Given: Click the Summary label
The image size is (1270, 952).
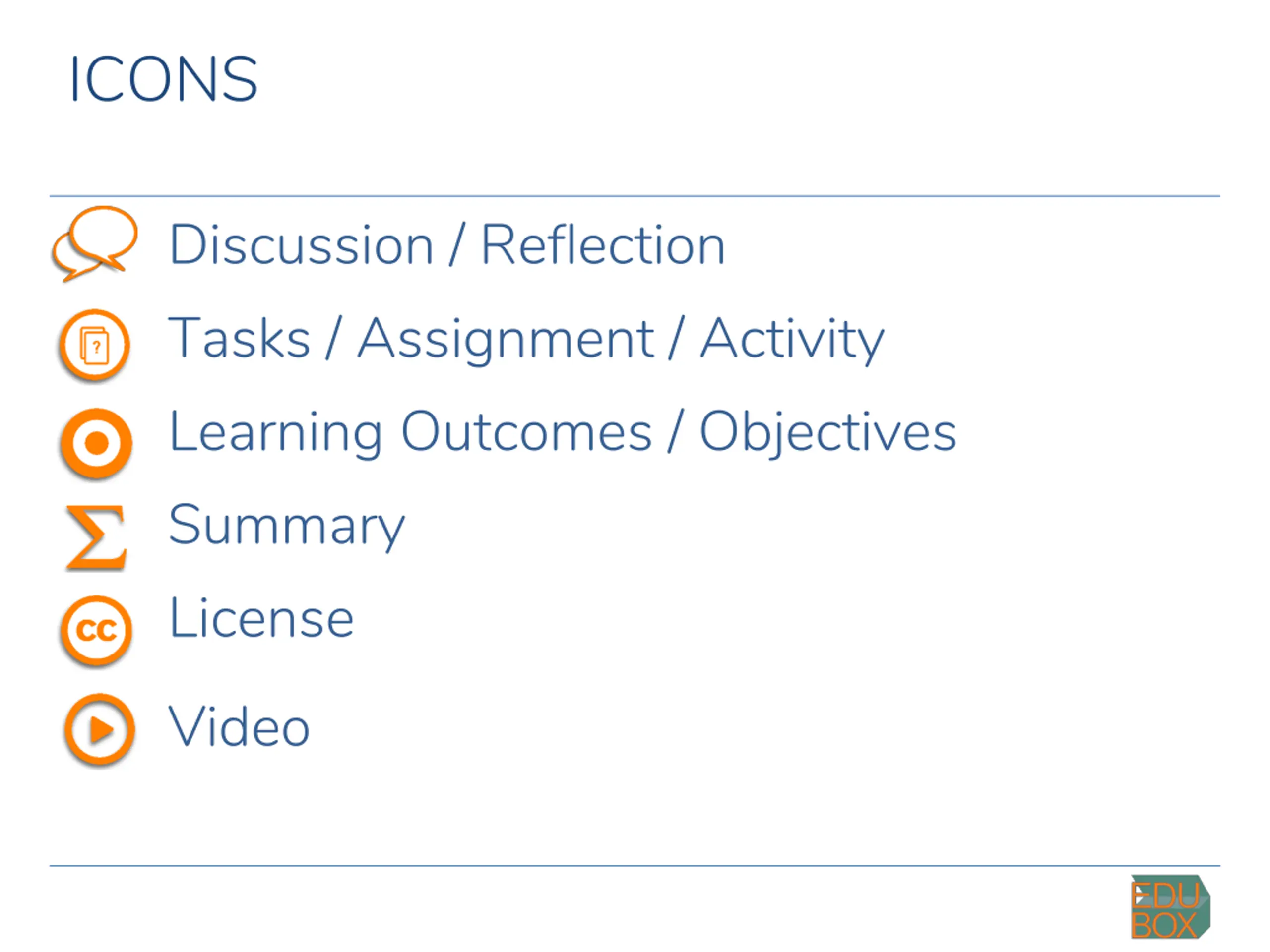Looking at the screenshot, I should pyautogui.click(x=287, y=526).
